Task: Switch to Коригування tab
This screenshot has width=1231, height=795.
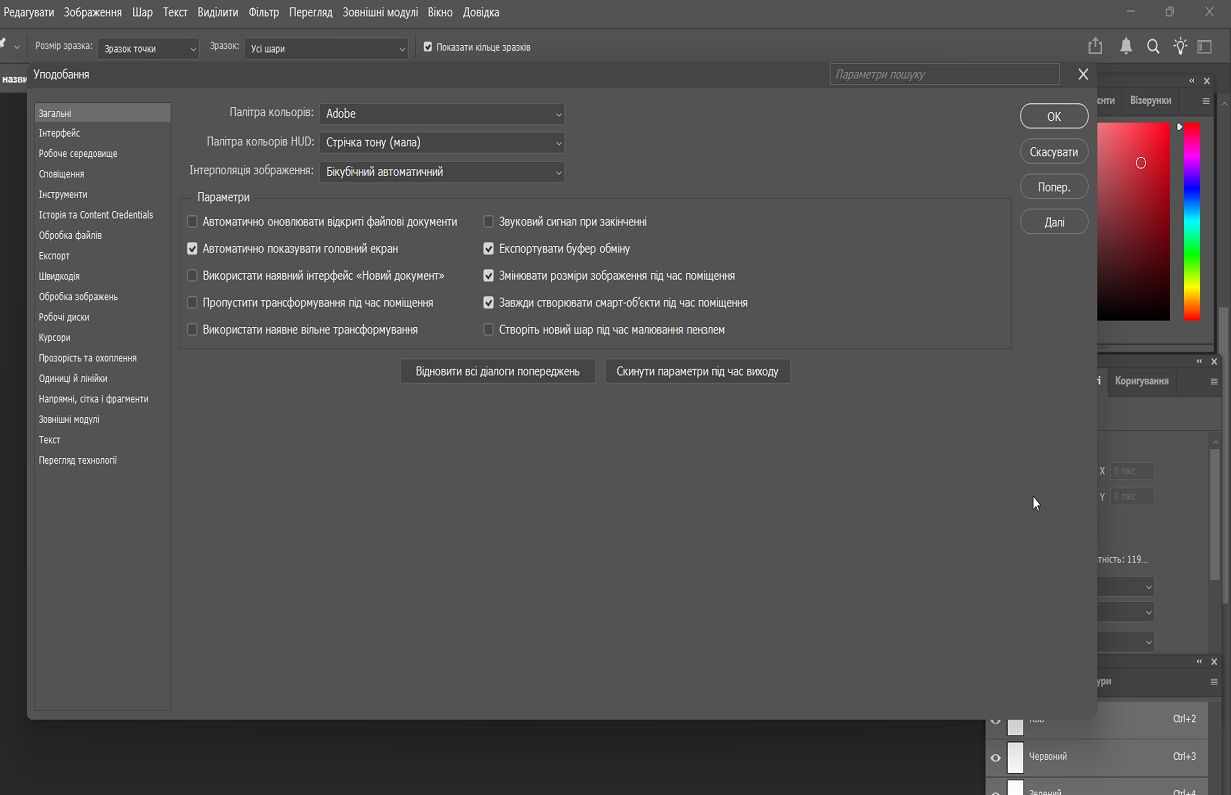Action: click(x=1142, y=381)
